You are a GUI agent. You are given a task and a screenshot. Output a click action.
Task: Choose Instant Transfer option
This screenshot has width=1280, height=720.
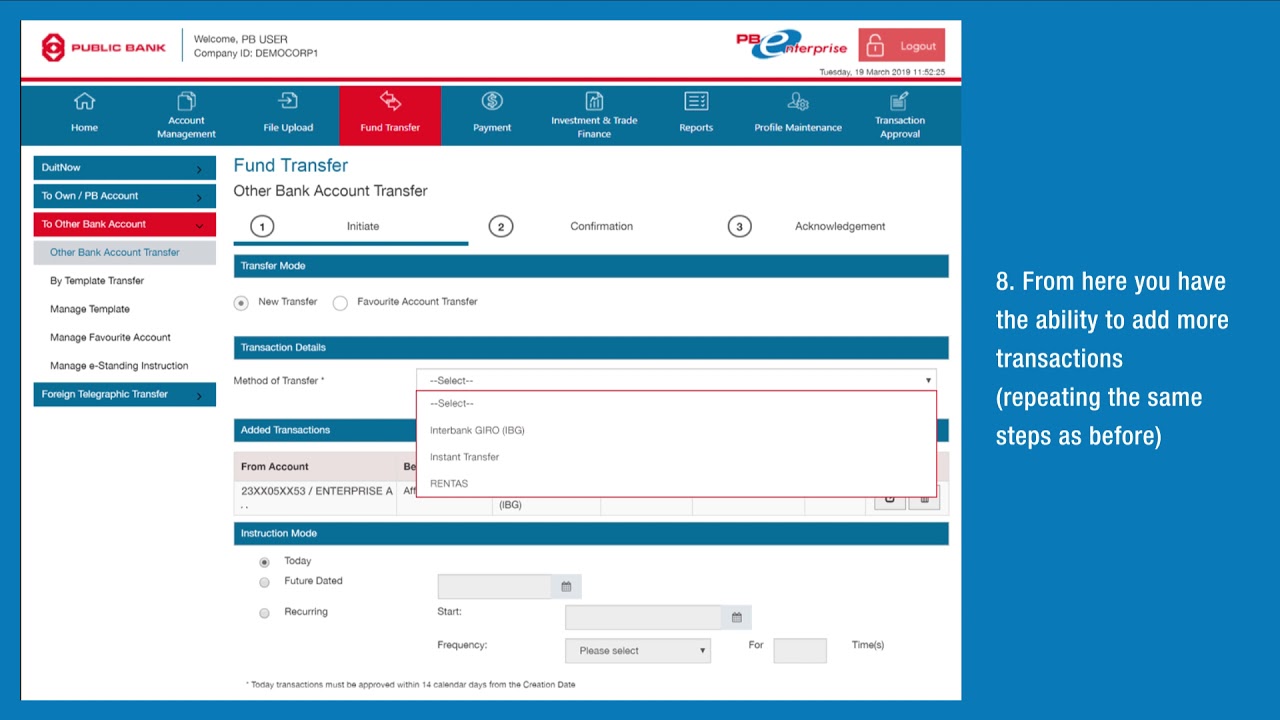coord(676,457)
